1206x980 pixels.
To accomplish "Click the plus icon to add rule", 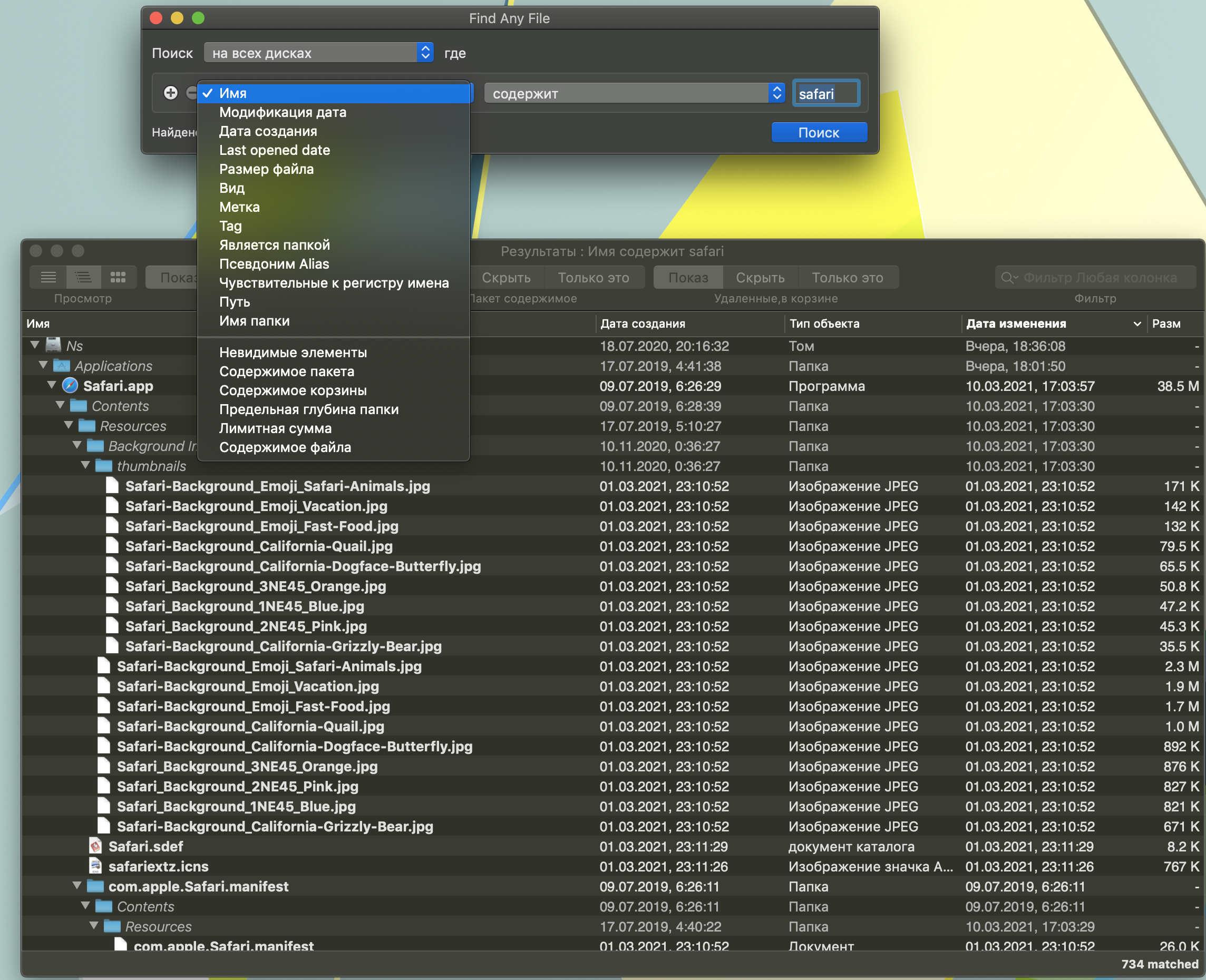I will [170, 93].
